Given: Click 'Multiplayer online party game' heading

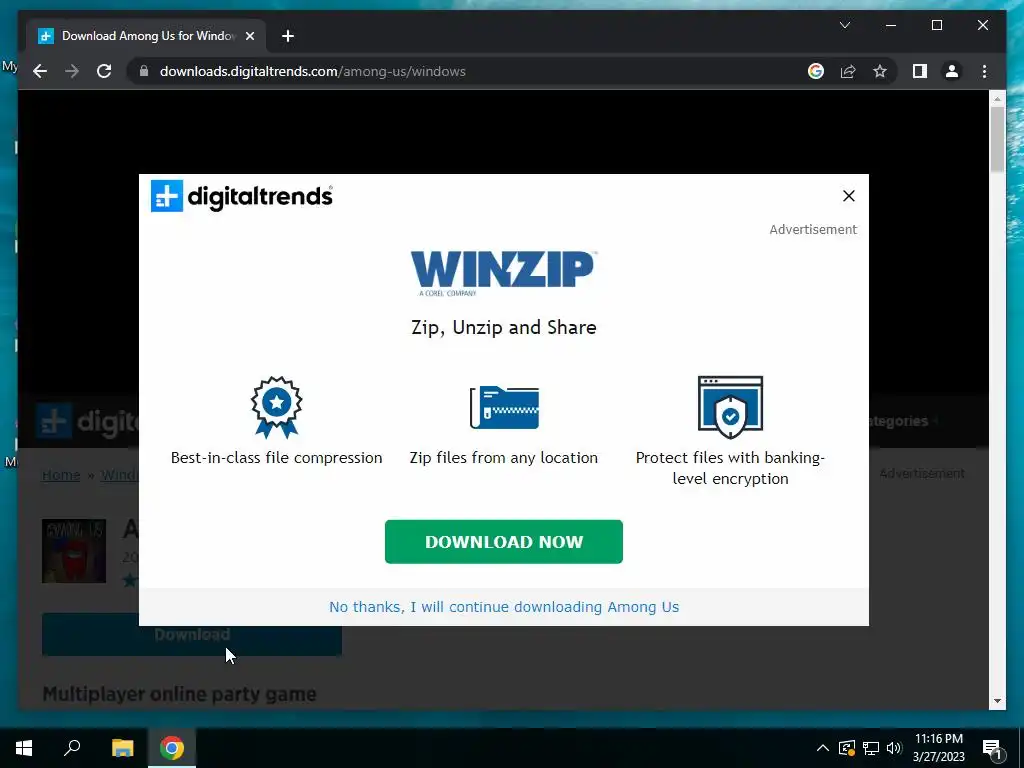Looking at the screenshot, I should point(180,694).
